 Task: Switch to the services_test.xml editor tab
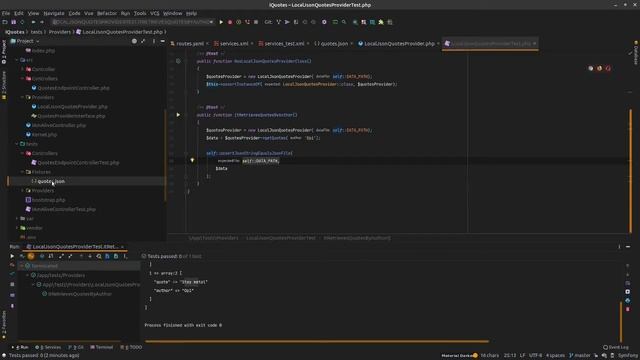tap(284, 44)
